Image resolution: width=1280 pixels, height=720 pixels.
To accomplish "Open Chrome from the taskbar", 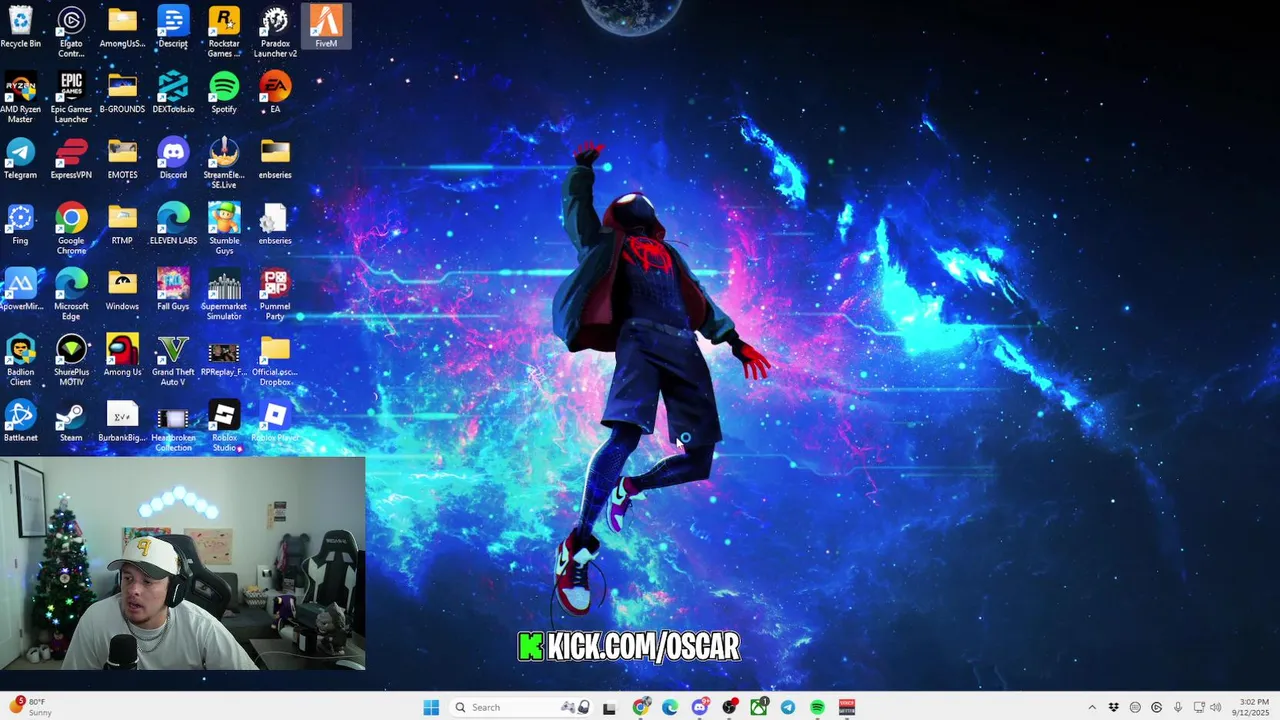I will 641,707.
